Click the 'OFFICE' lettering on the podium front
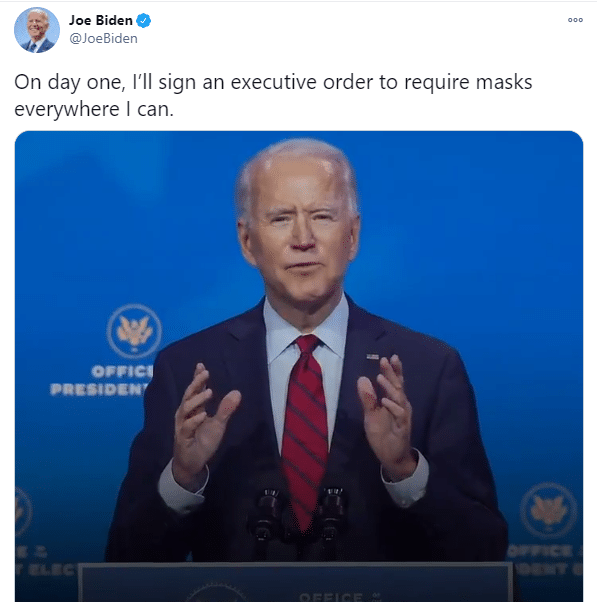The width and height of the screenshot is (597, 602). (x=331, y=597)
